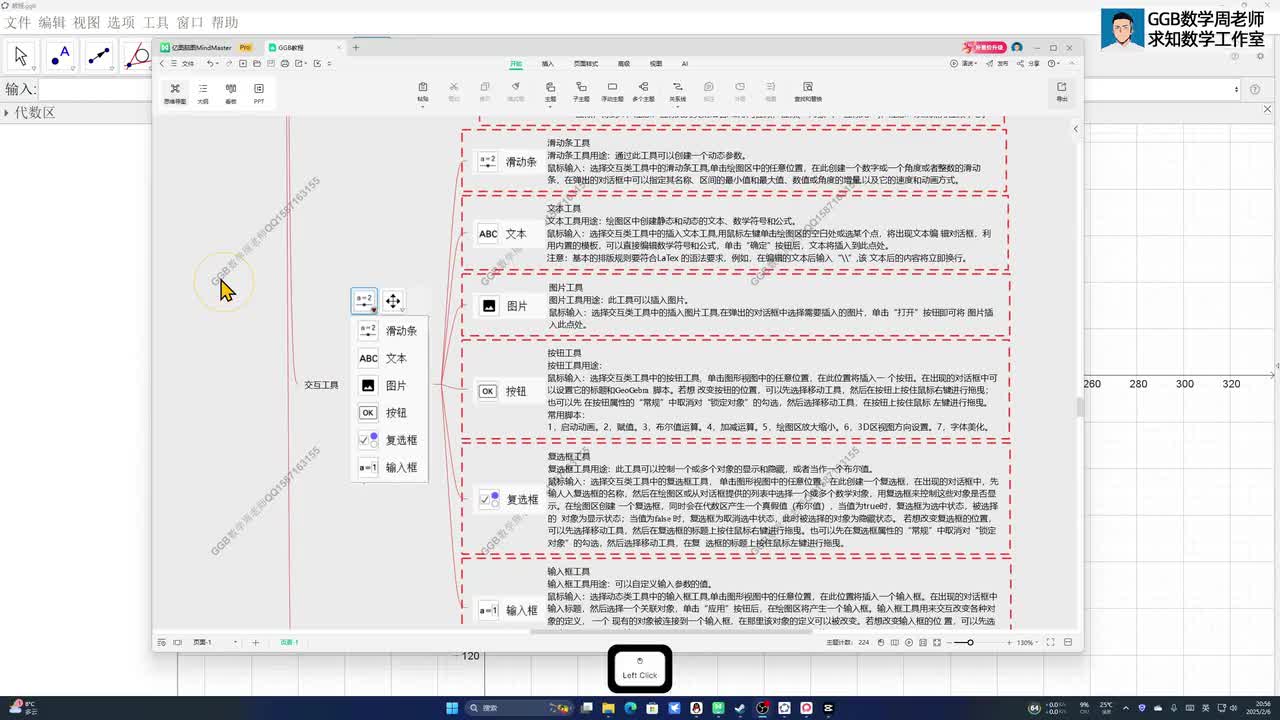The width and height of the screenshot is (1280, 720).
Task: Open GeoGebra 帮助 menu
Action: (225, 22)
